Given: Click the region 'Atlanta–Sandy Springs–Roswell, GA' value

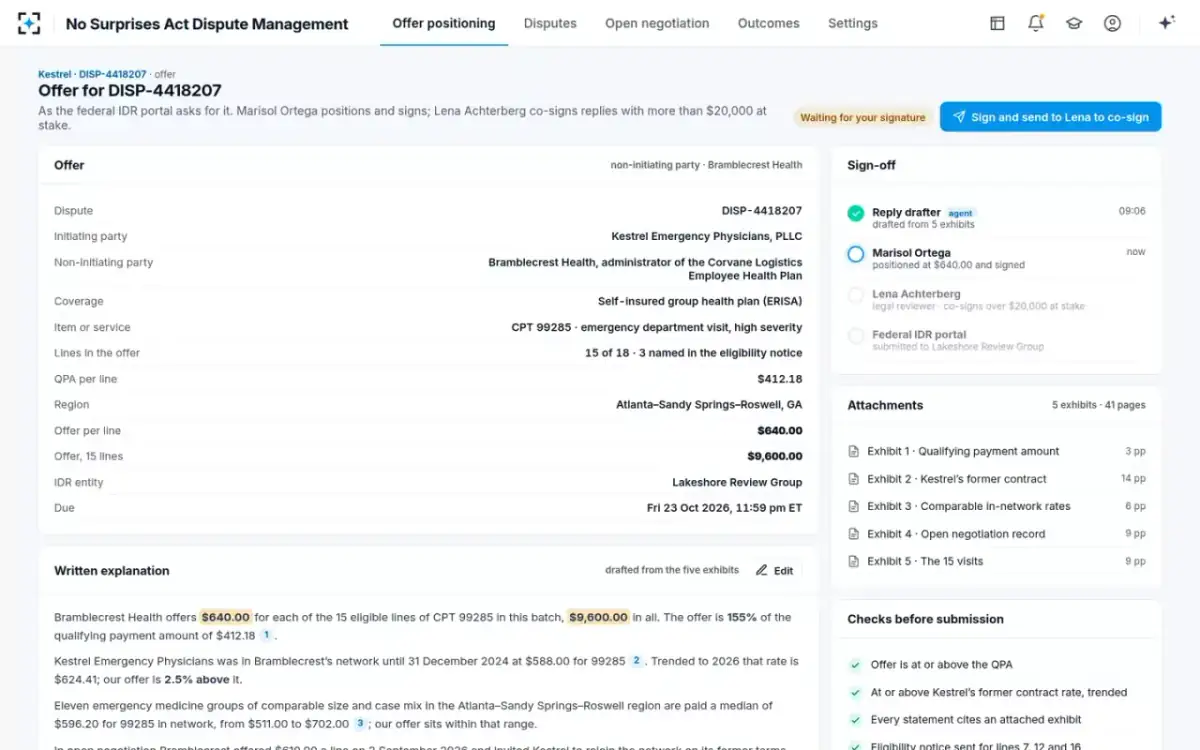Looking at the screenshot, I should (709, 405).
